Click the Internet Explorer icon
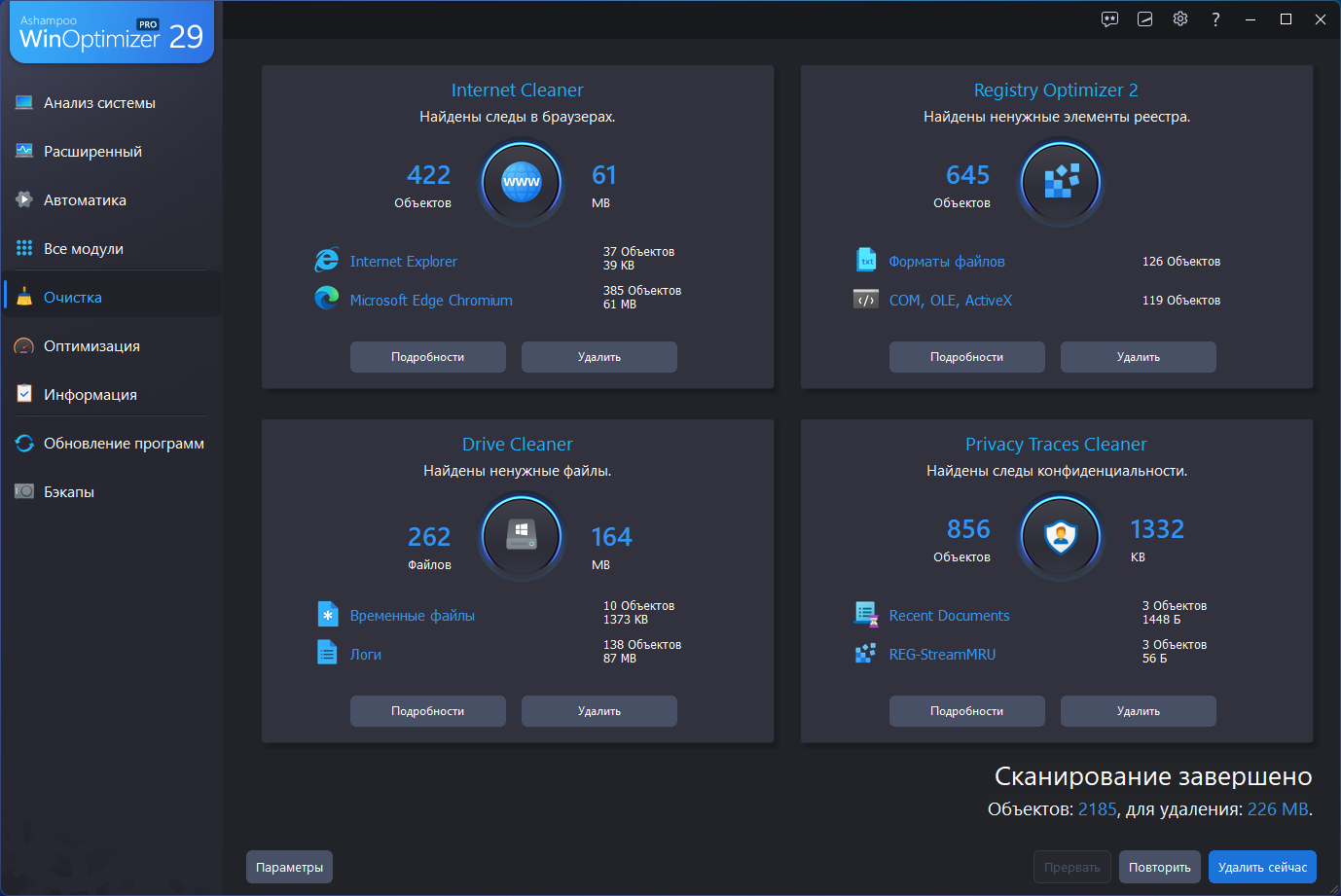 pos(327,260)
